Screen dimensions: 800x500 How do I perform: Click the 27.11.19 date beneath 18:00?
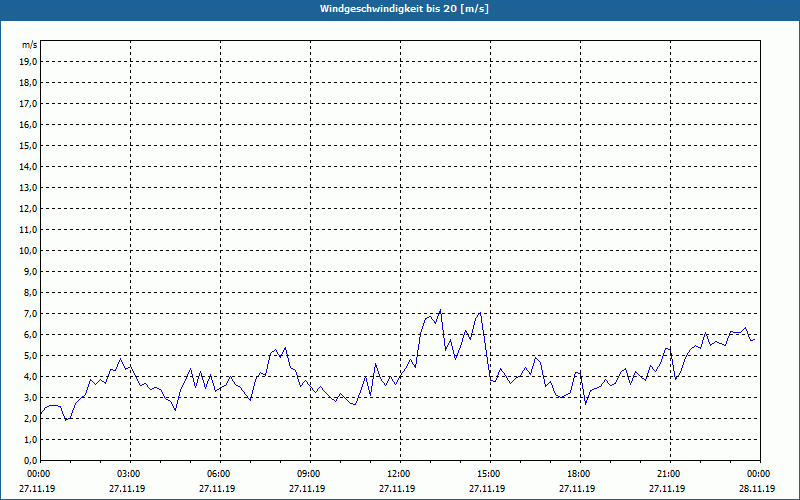tap(577, 489)
